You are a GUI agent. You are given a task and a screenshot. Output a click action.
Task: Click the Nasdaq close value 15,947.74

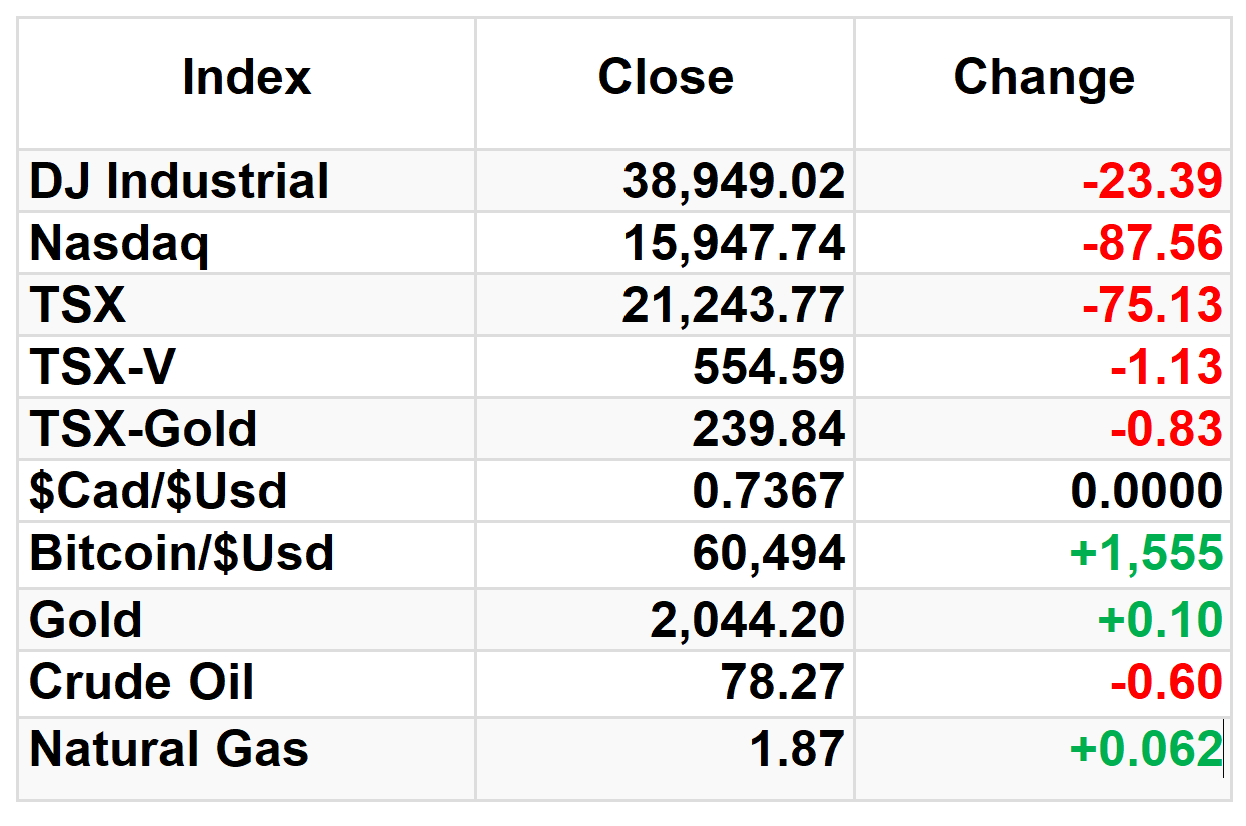pyautogui.click(x=734, y=244)
